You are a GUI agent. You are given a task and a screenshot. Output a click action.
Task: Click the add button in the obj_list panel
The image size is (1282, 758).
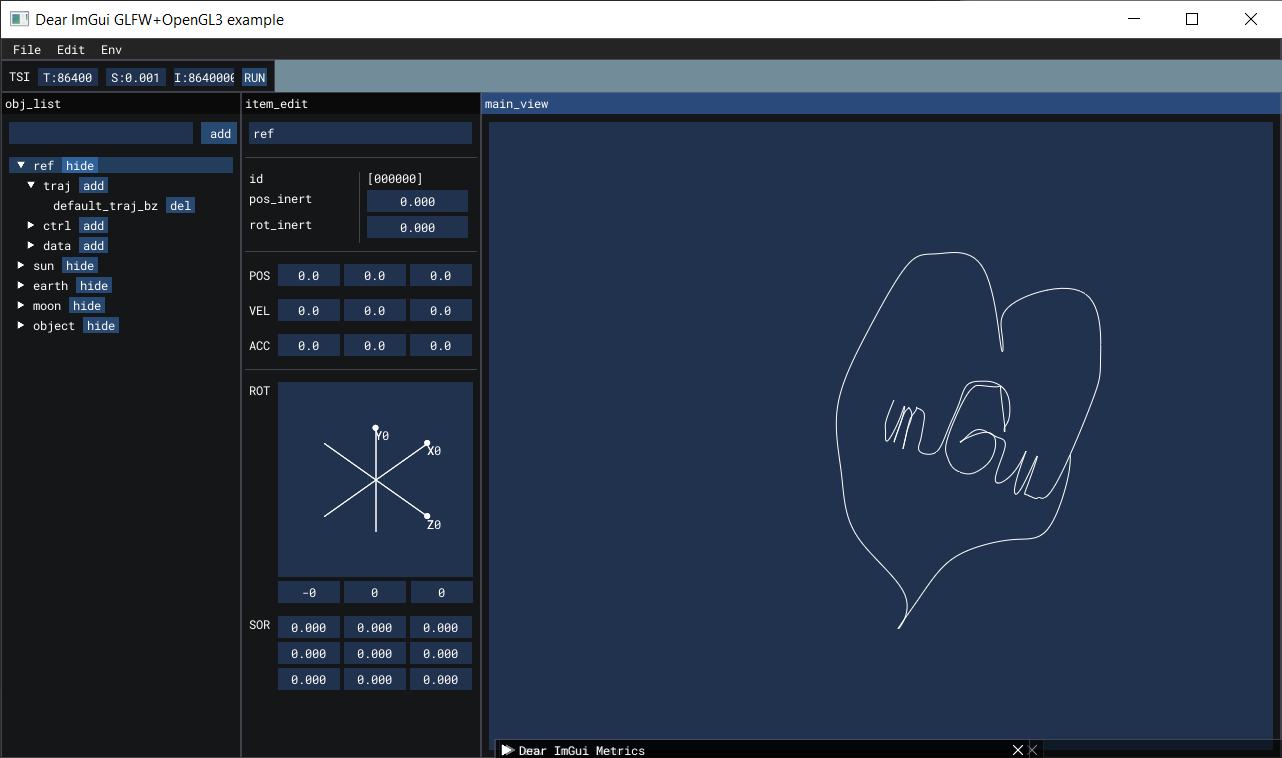click(219, 132)
